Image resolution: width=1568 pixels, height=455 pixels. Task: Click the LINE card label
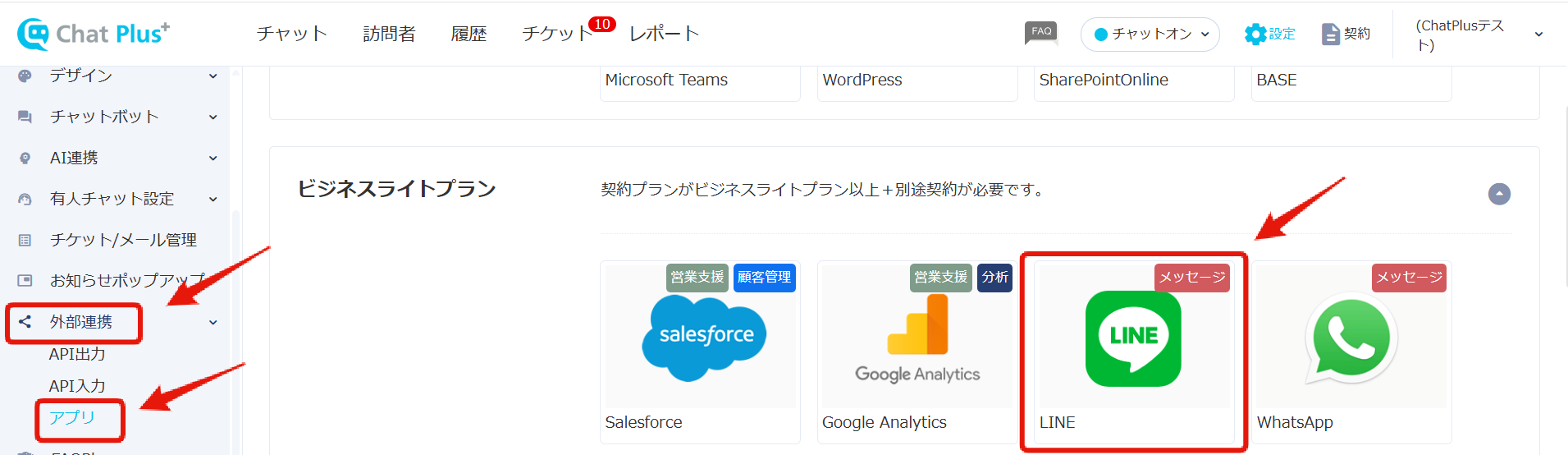[1057, 422]
